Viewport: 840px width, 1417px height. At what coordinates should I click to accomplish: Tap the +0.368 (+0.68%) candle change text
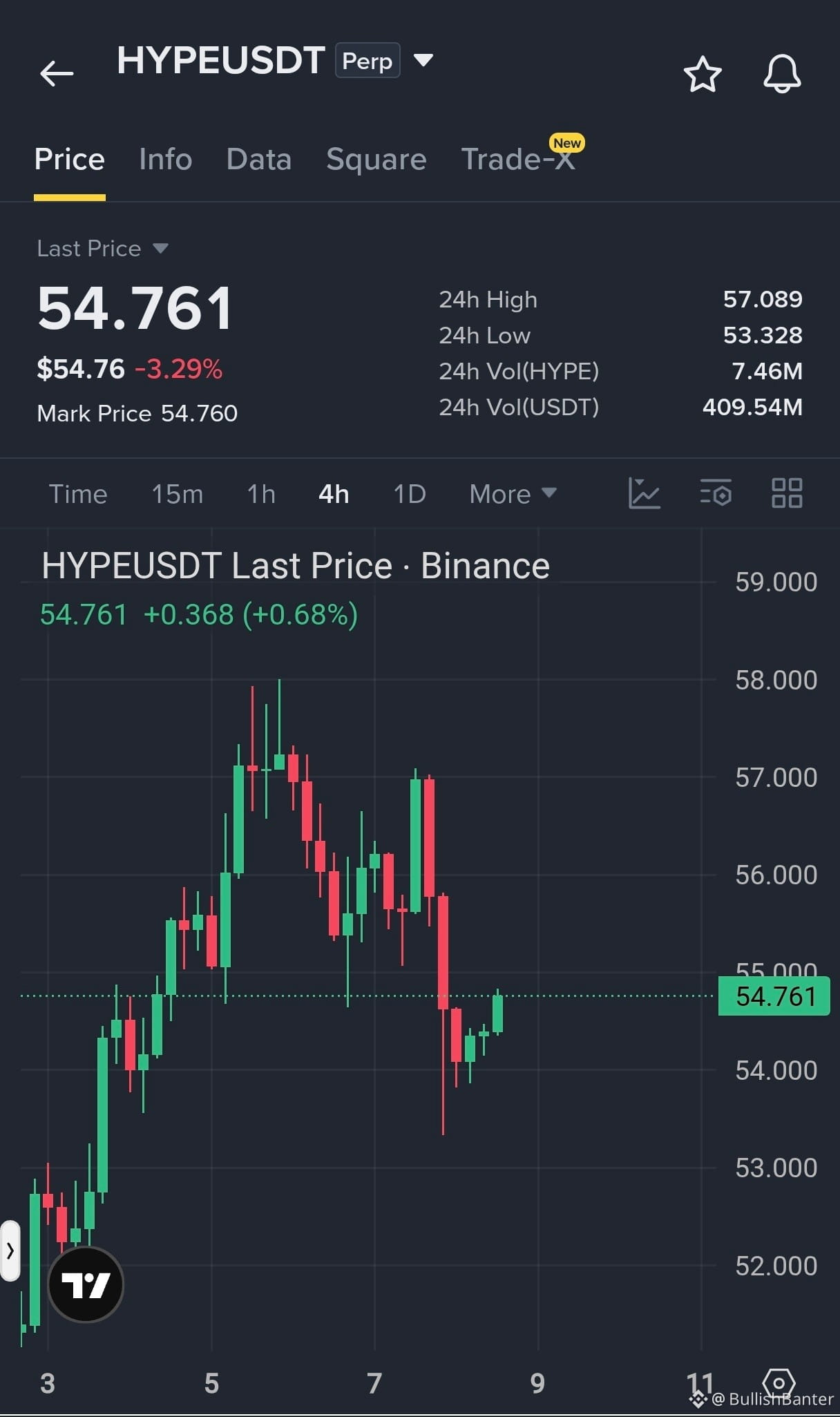tap(251, 614)
